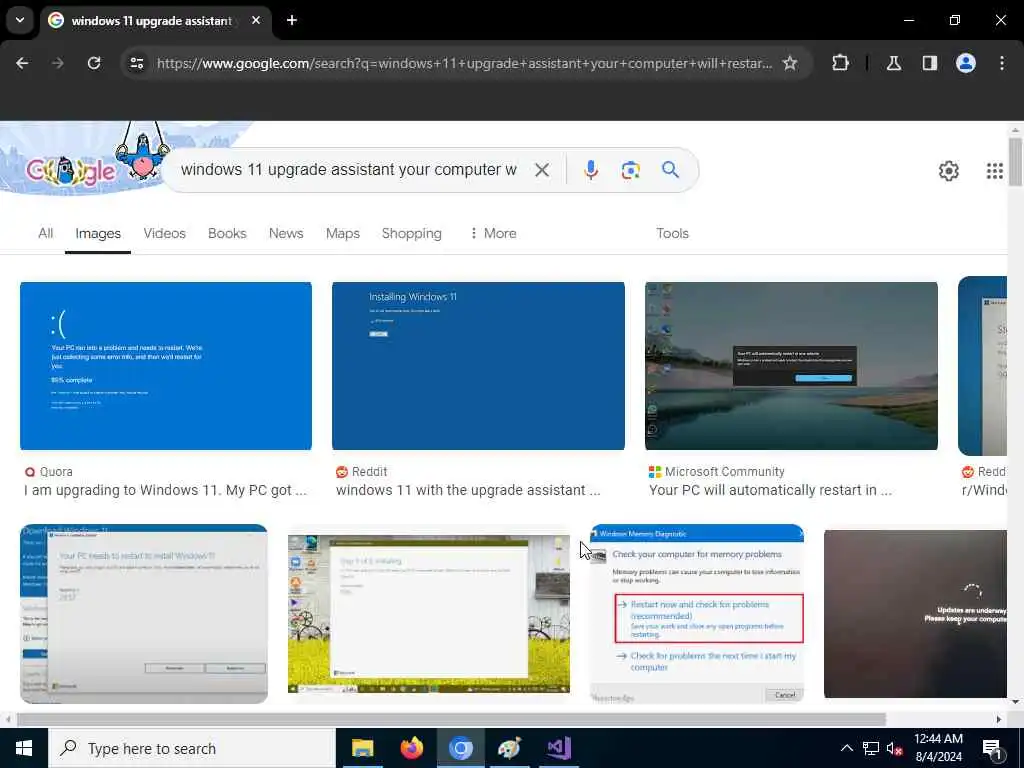Click the horizontal scrollbar right arrow
This screenshot has height=768, width=1024.
pyautogui.click(x=999, y=719)
